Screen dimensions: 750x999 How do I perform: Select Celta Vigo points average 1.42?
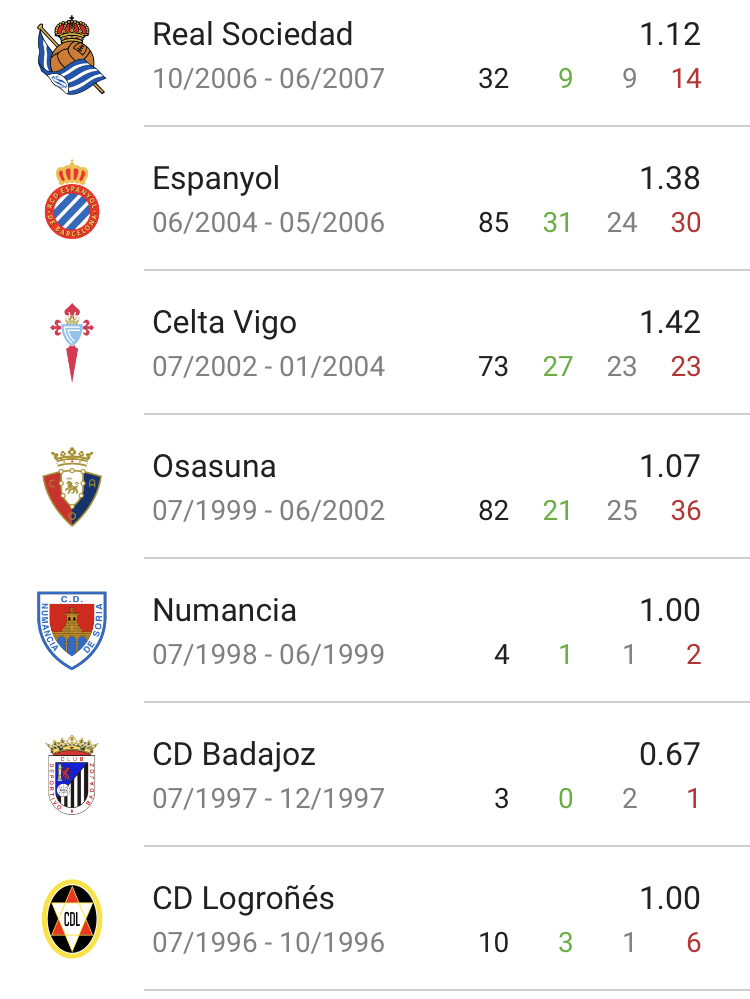click(x=670, y=322)
